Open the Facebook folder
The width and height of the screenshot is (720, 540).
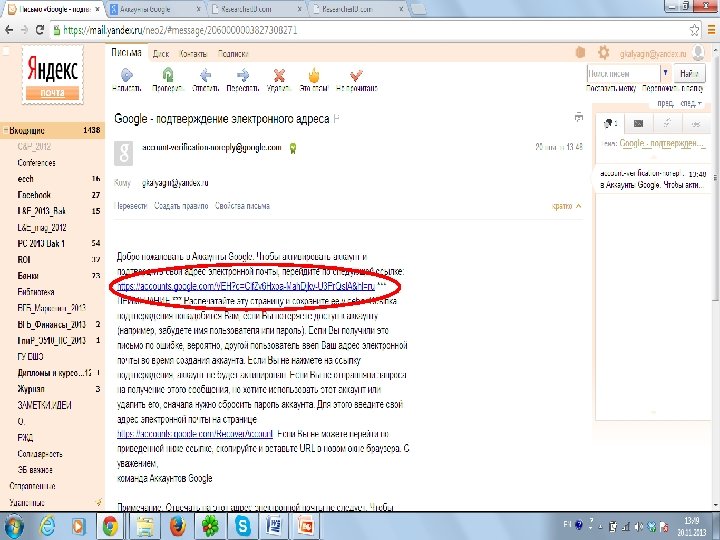(34, 195)
